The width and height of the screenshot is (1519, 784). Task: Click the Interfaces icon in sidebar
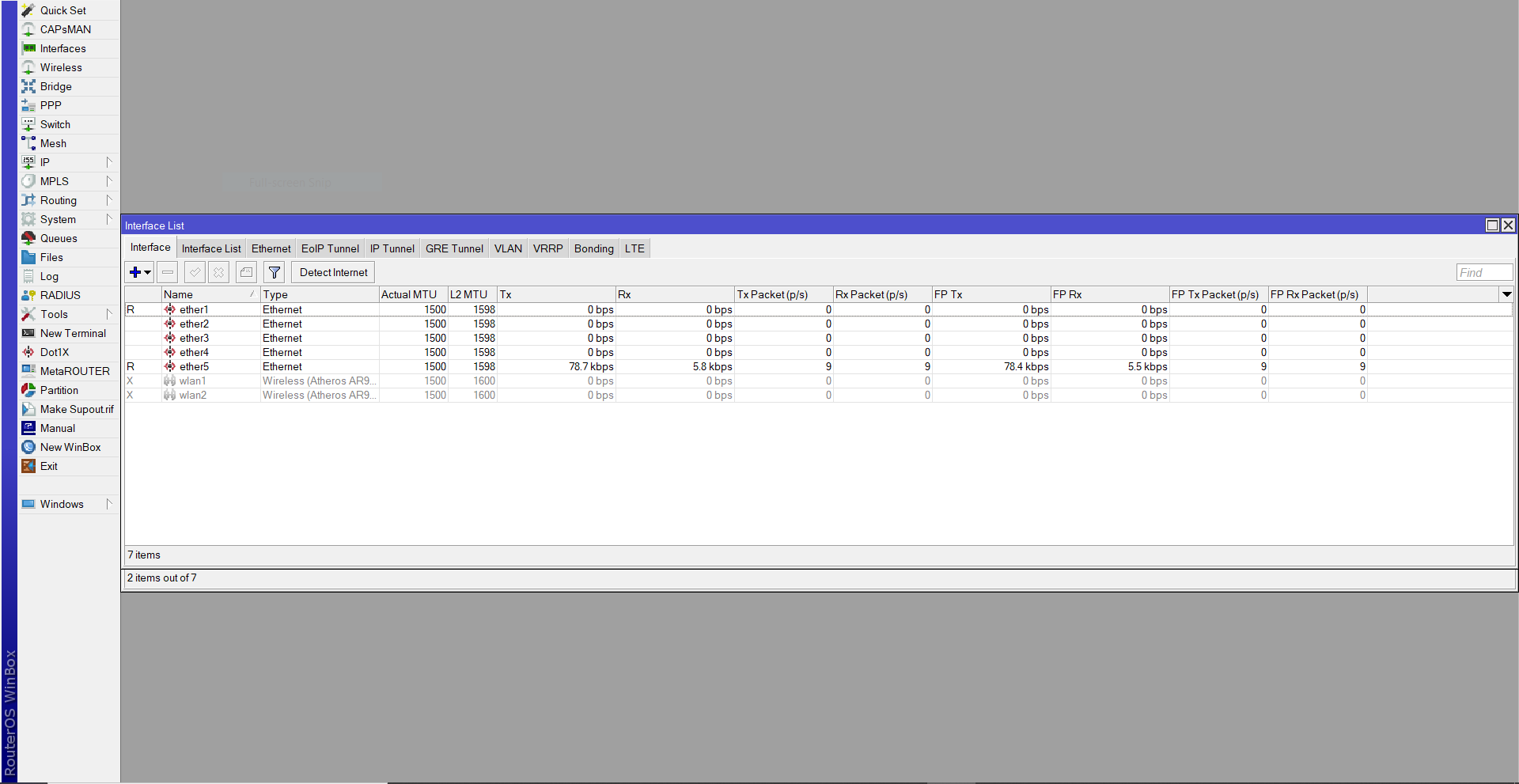tap(28, 48)
